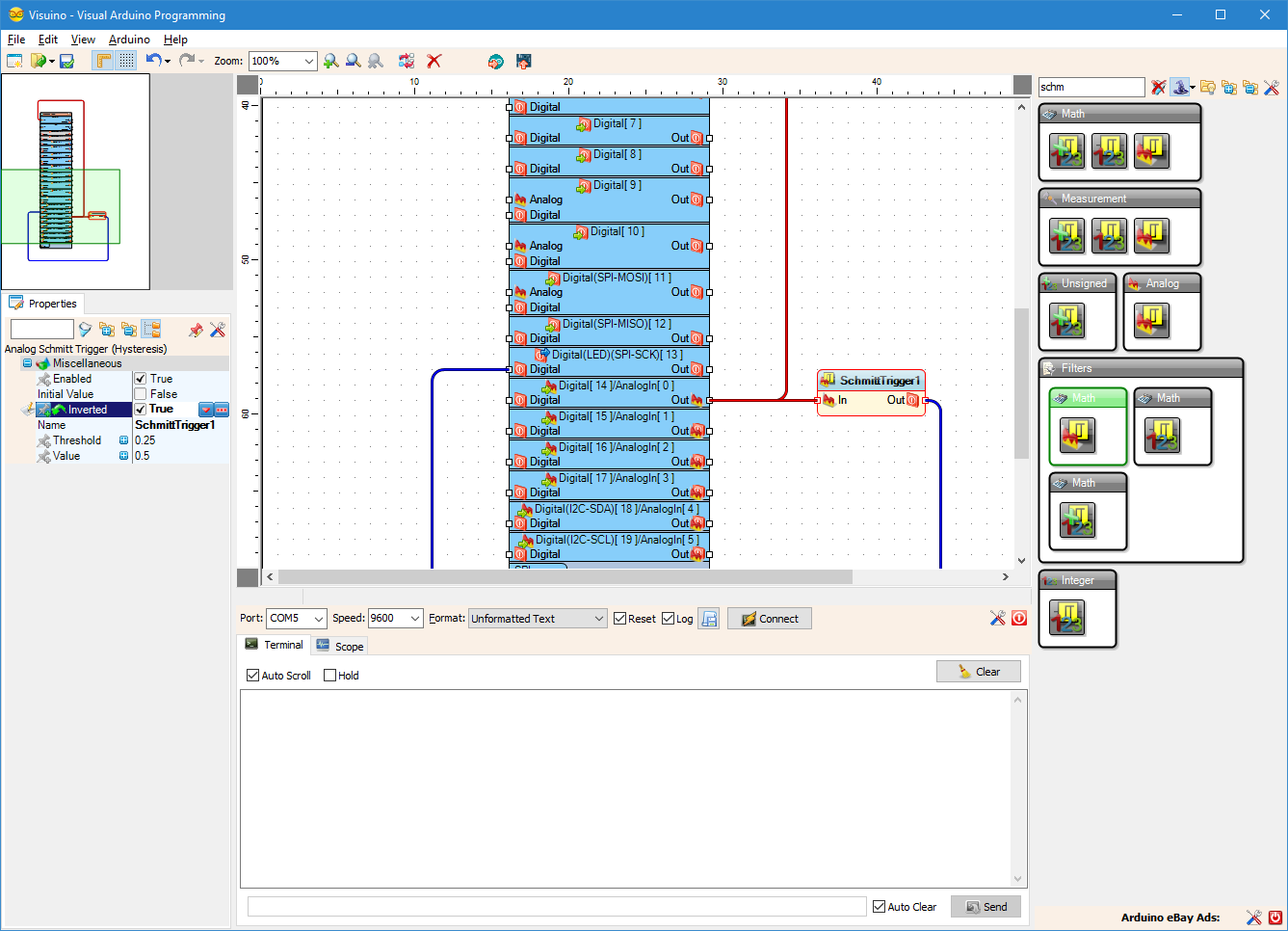Disable the Auto Scroll checkbox
The height and width of the screenshot is (931, 1288).
pos(253,676)
